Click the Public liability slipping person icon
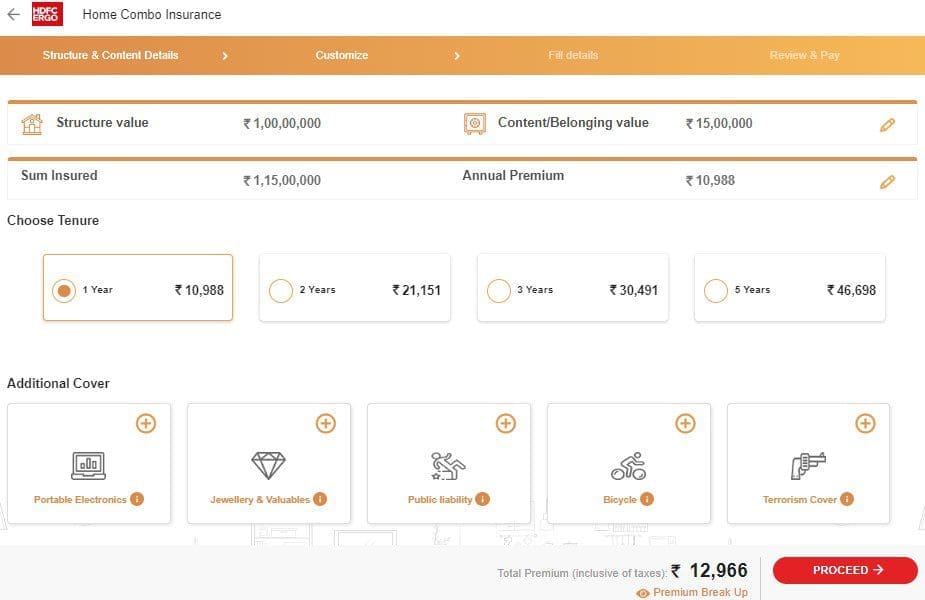This screenshot has height=600, width=925. click(448, 465)
